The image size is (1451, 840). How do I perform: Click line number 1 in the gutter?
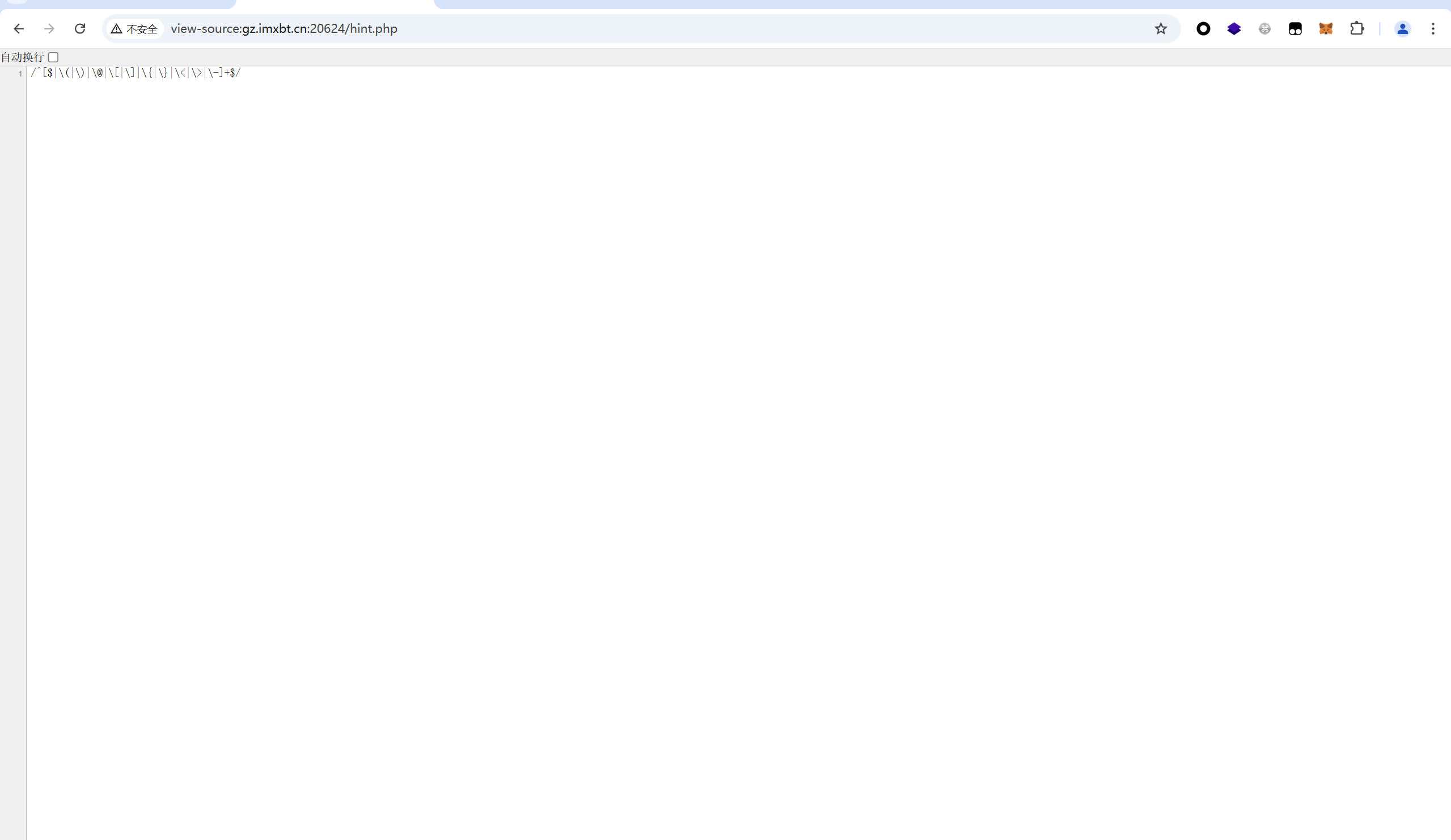point(20,73)
